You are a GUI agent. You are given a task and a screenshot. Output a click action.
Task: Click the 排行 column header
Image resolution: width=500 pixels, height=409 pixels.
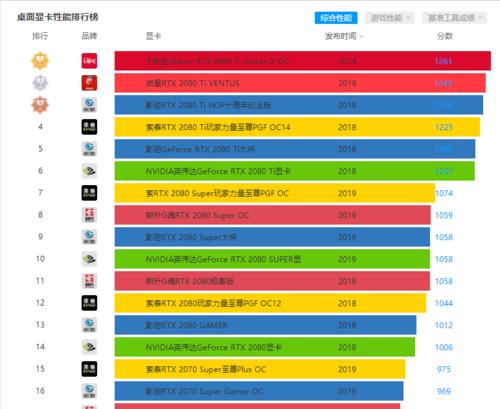pos(40,36)
